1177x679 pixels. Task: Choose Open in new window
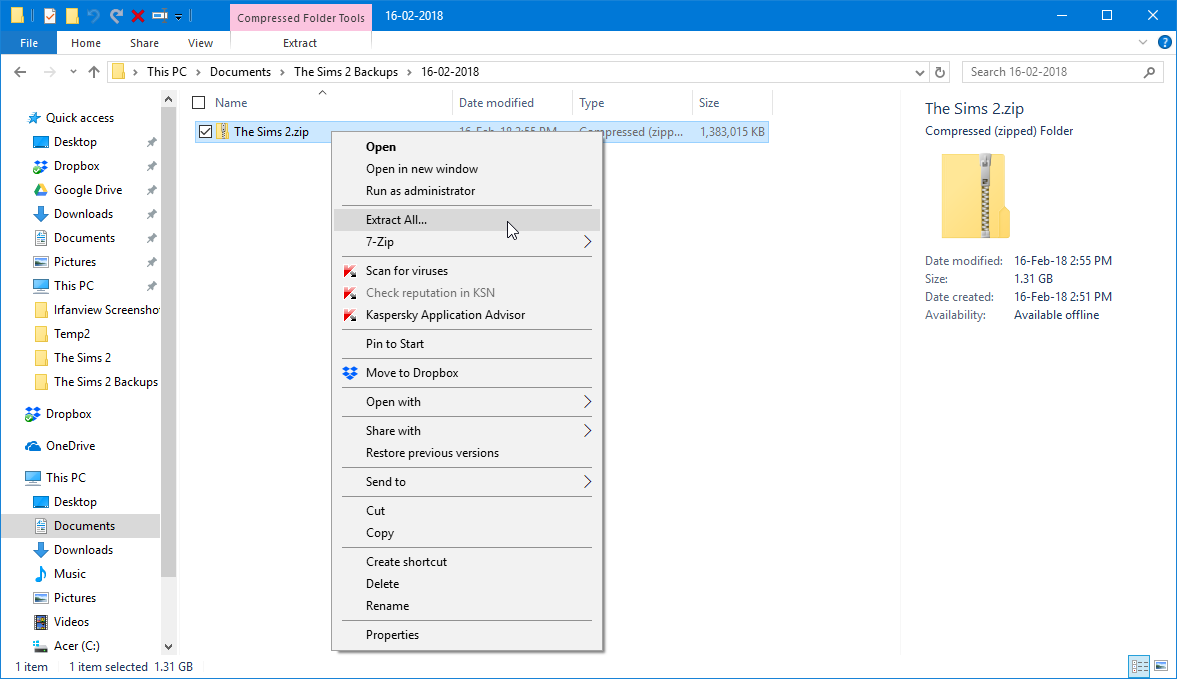(466, 169)
